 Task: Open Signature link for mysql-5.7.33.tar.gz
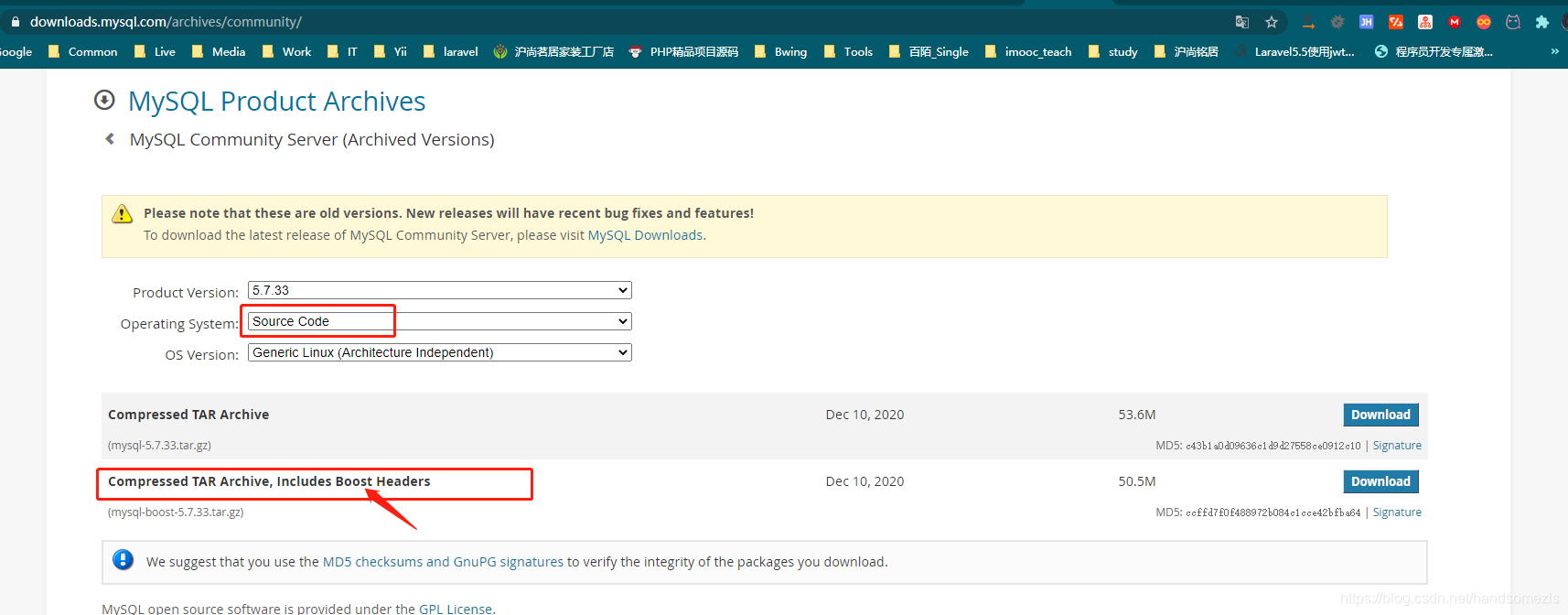click(x=1397, y=446)
